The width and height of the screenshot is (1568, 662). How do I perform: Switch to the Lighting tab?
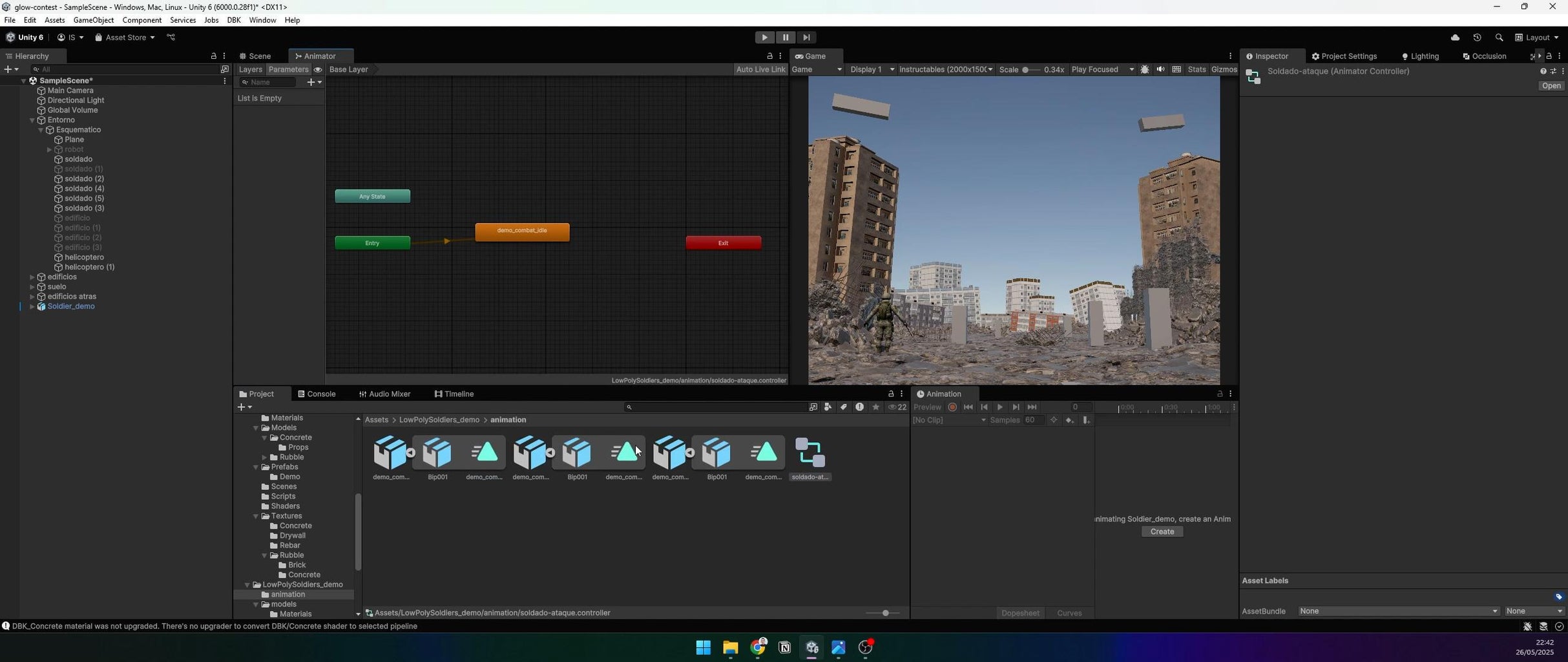coord(1420,56)
